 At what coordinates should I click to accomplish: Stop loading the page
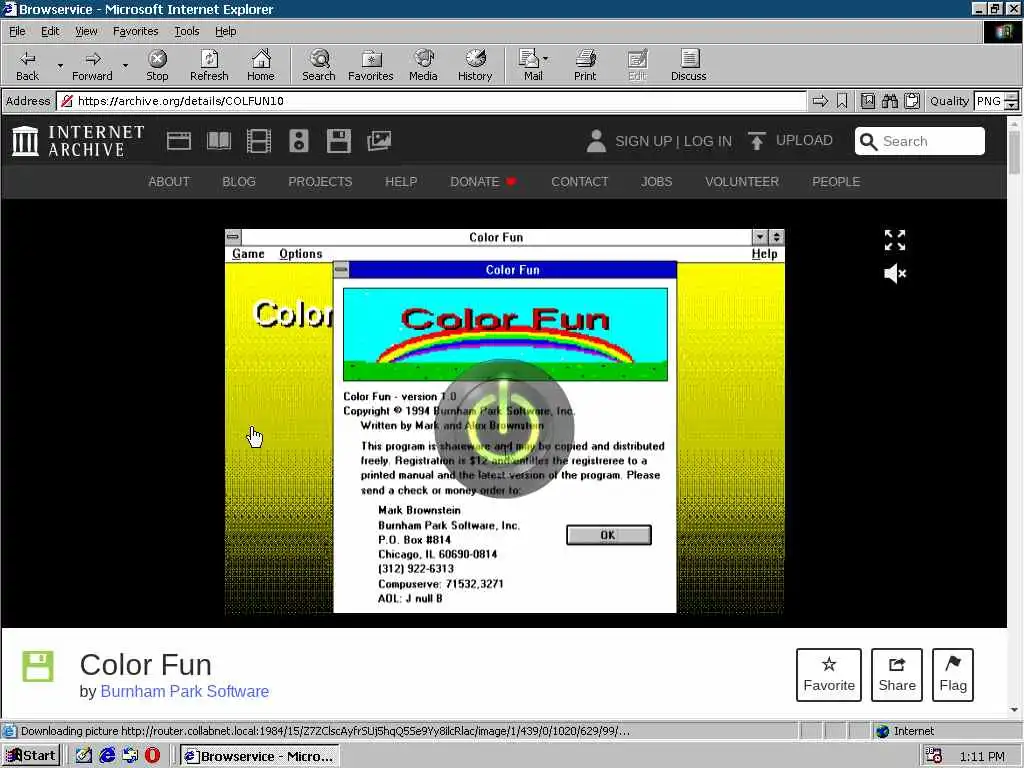[157, 65]
